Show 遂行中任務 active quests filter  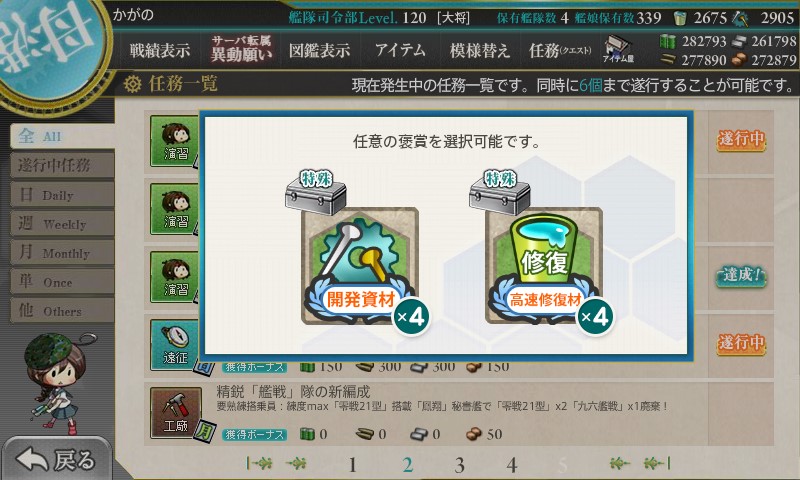point(62,165)
